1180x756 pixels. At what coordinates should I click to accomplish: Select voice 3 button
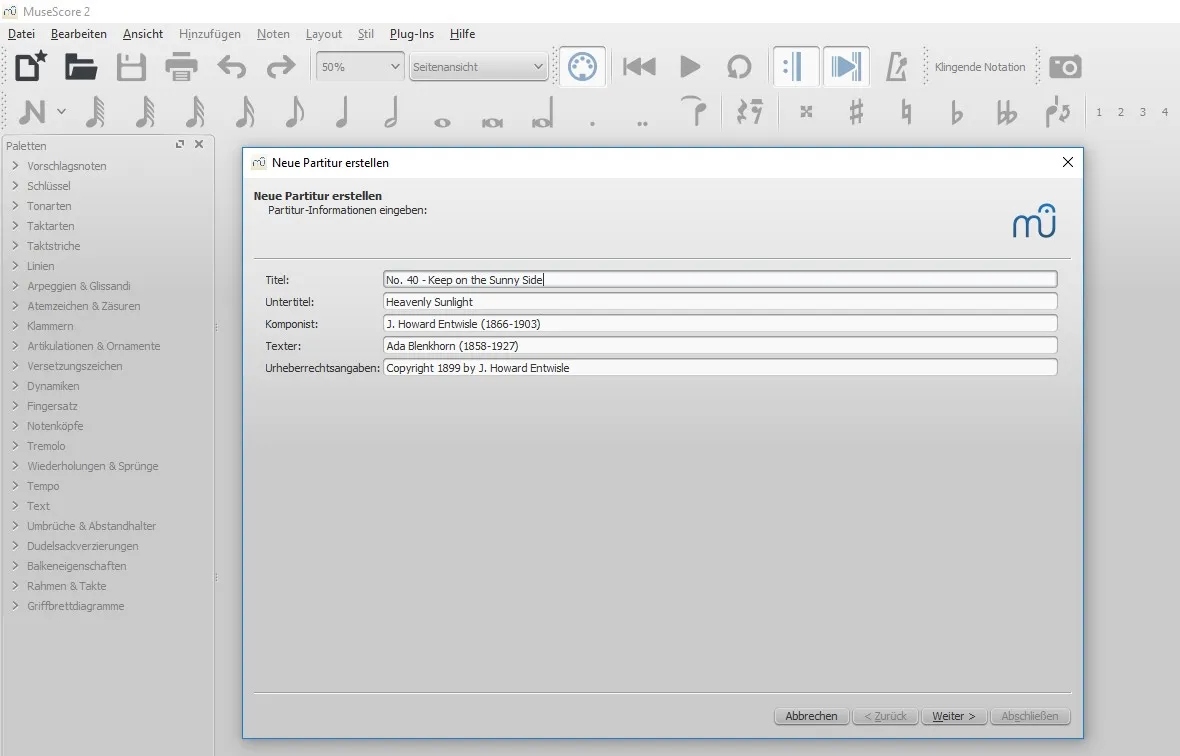coord(1142,112)
